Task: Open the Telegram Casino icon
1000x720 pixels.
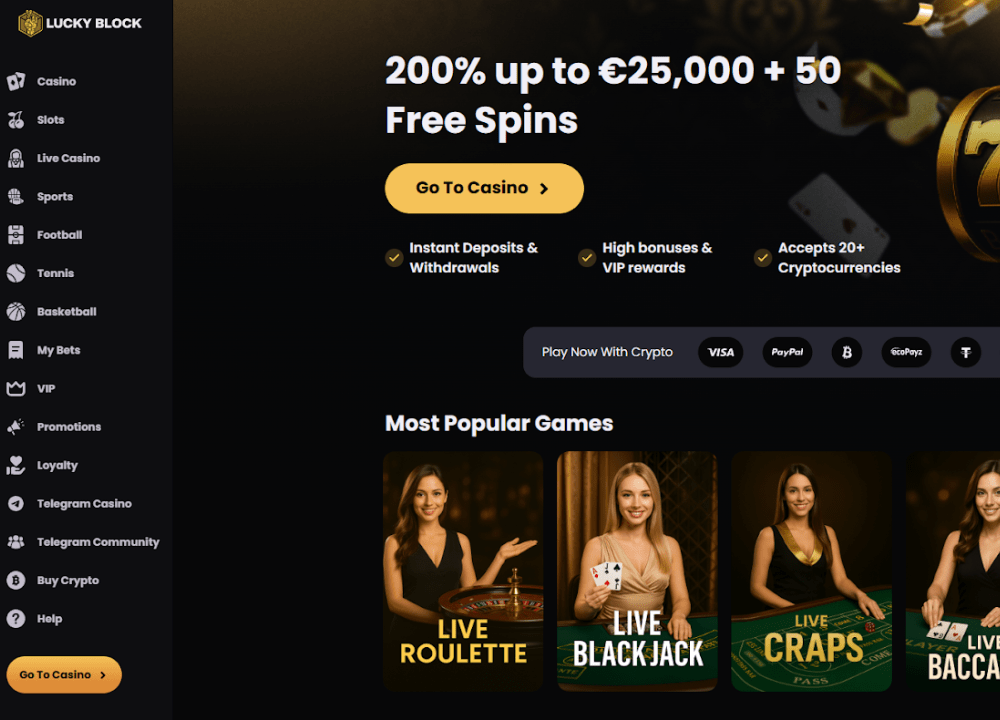Action: click(x=16, y=504)
